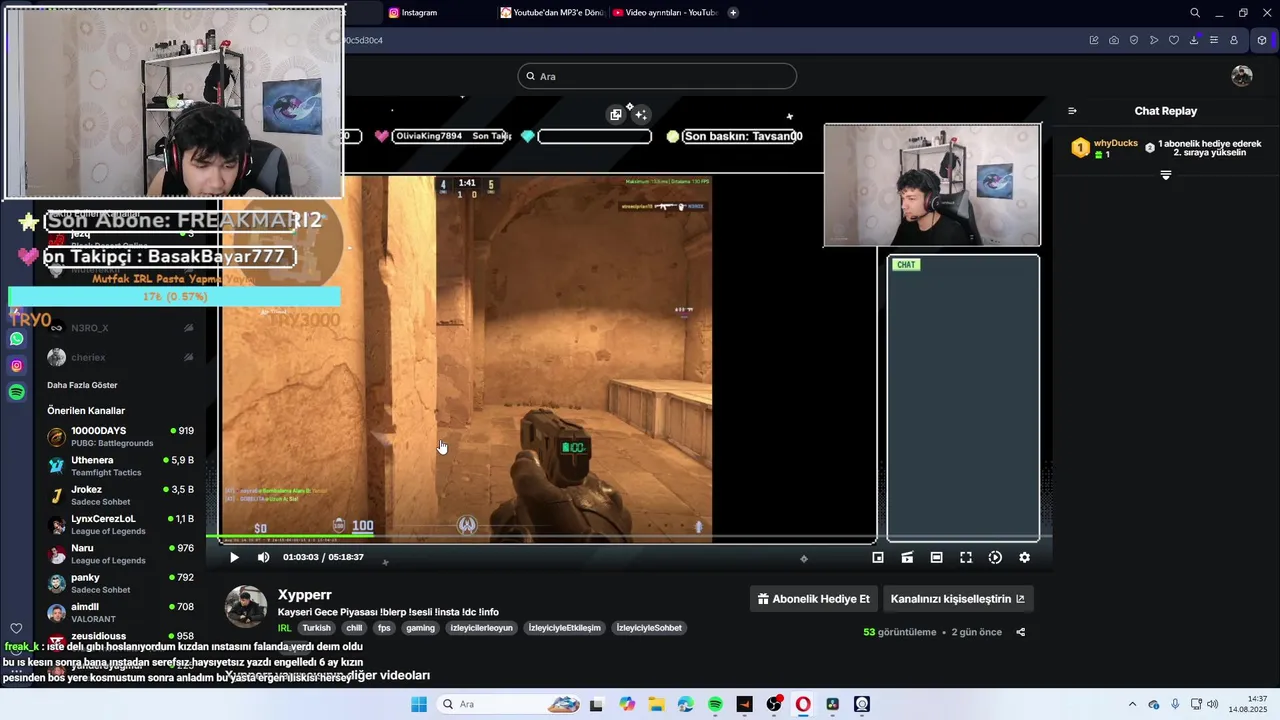
Task: Select the Turkish tag
Action: pos(316,628)
